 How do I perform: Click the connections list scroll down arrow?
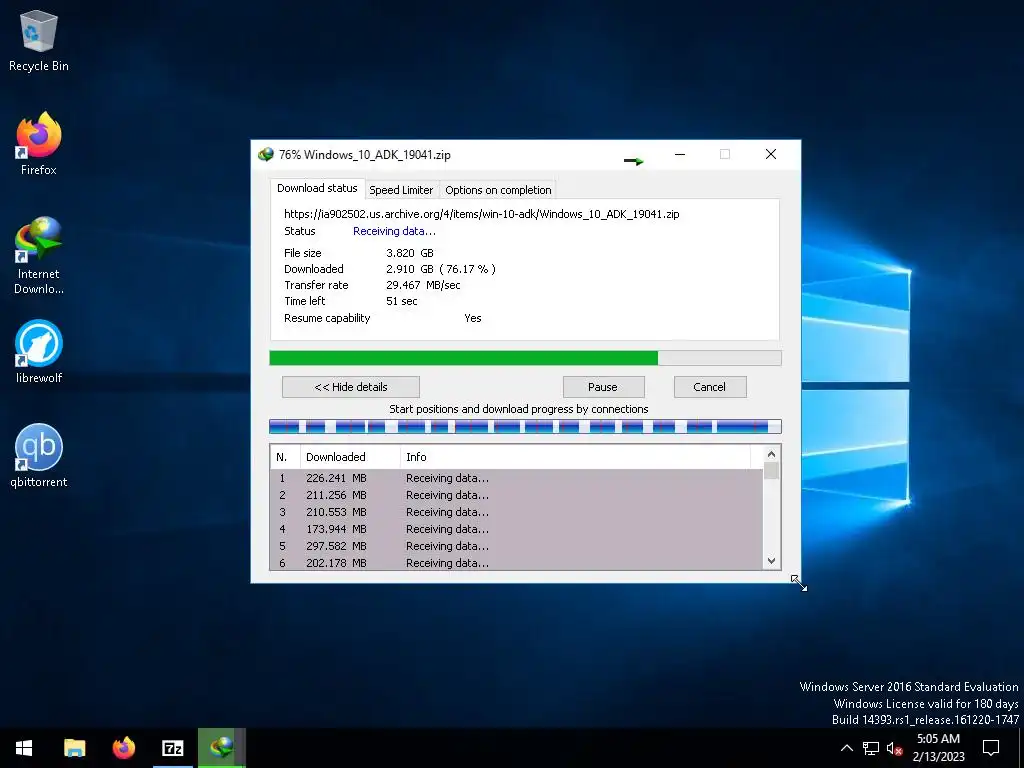771,561
